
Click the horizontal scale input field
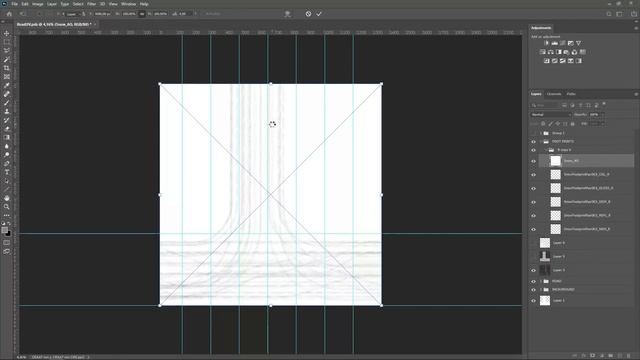click(129, 14)
